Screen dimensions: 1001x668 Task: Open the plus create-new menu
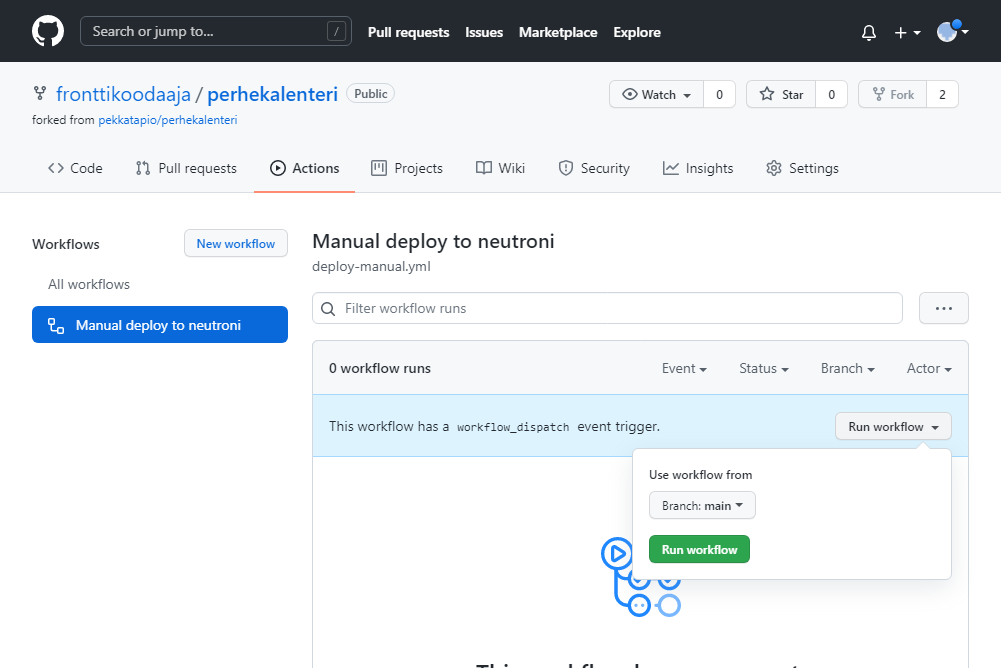(907, 33)
